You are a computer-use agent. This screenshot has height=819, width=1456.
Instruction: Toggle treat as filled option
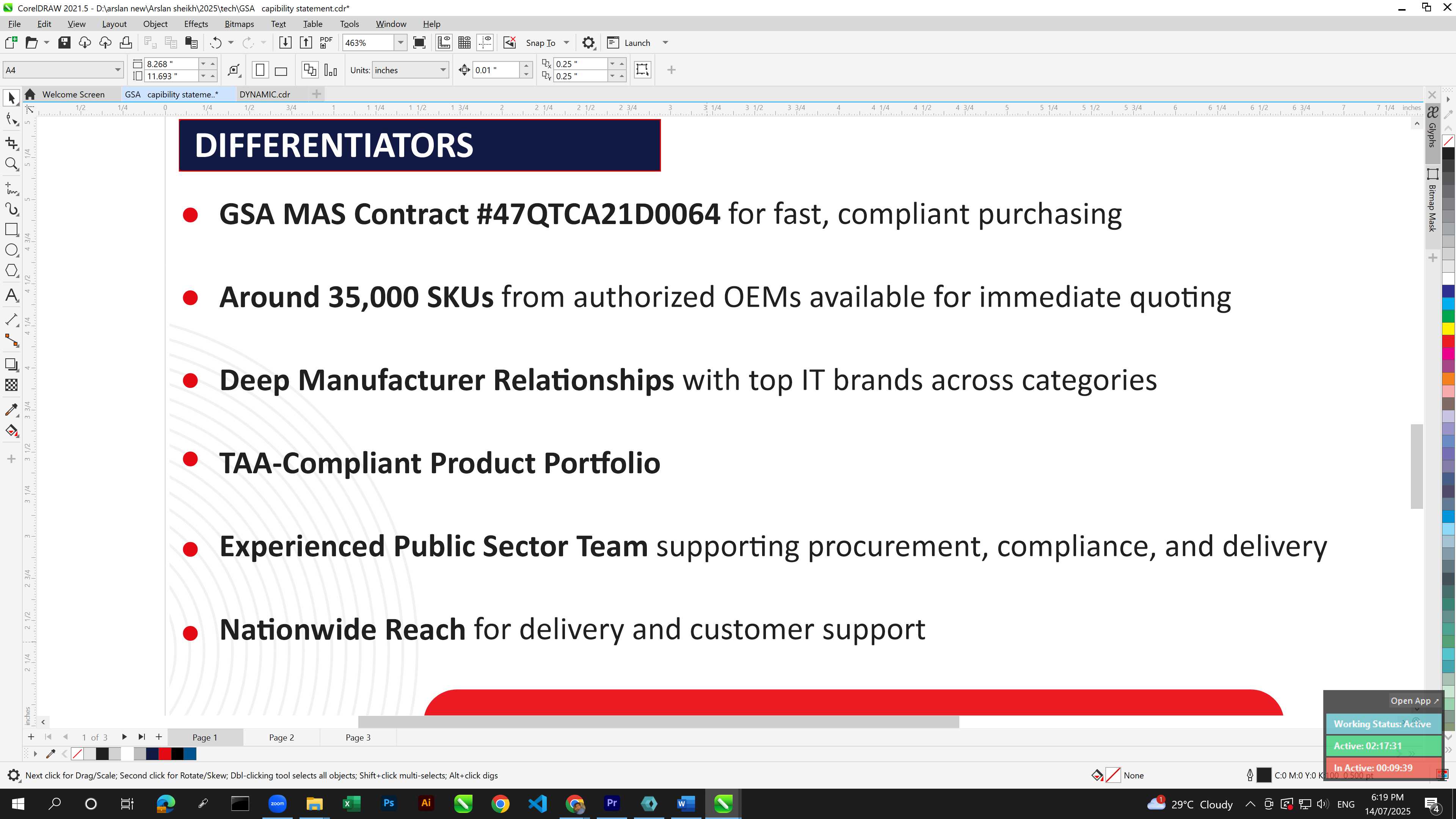[643, 69]
